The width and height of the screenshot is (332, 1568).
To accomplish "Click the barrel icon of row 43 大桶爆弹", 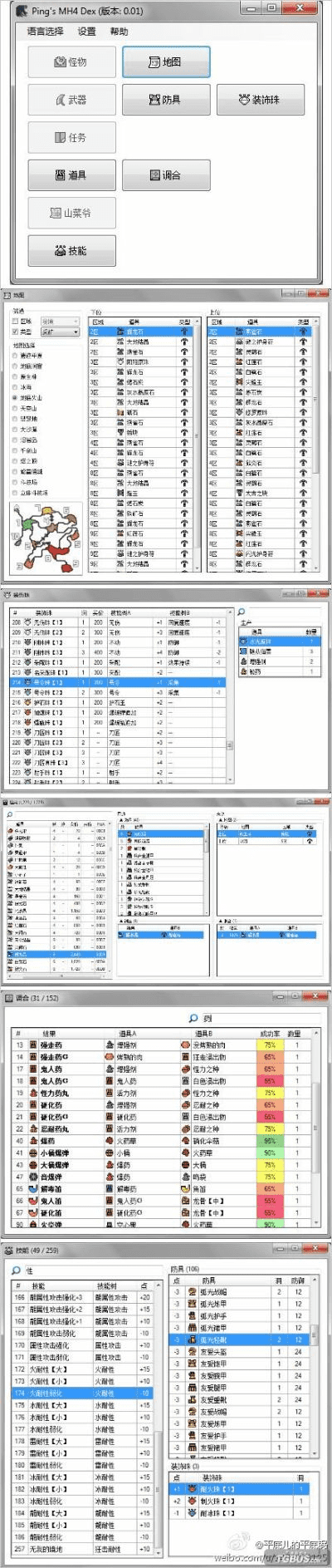I will tap(33, 1165).
